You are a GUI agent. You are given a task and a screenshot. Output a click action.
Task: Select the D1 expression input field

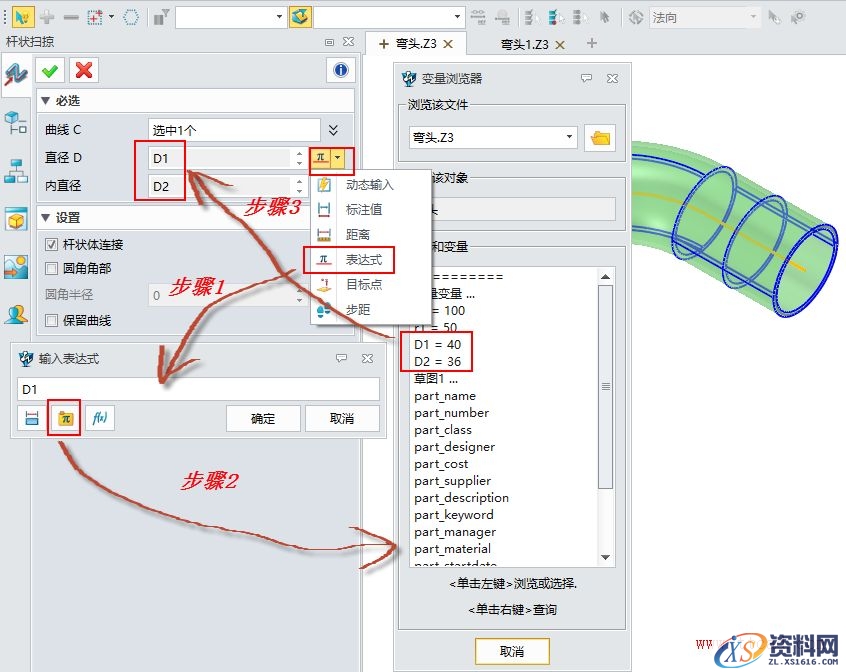[200, 390]
